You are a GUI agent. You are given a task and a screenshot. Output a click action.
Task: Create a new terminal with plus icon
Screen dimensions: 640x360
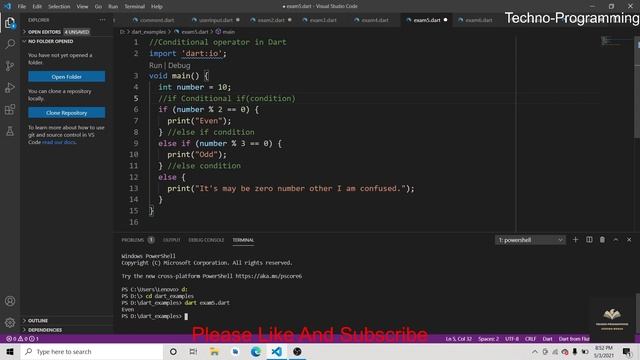pos(576,240)
